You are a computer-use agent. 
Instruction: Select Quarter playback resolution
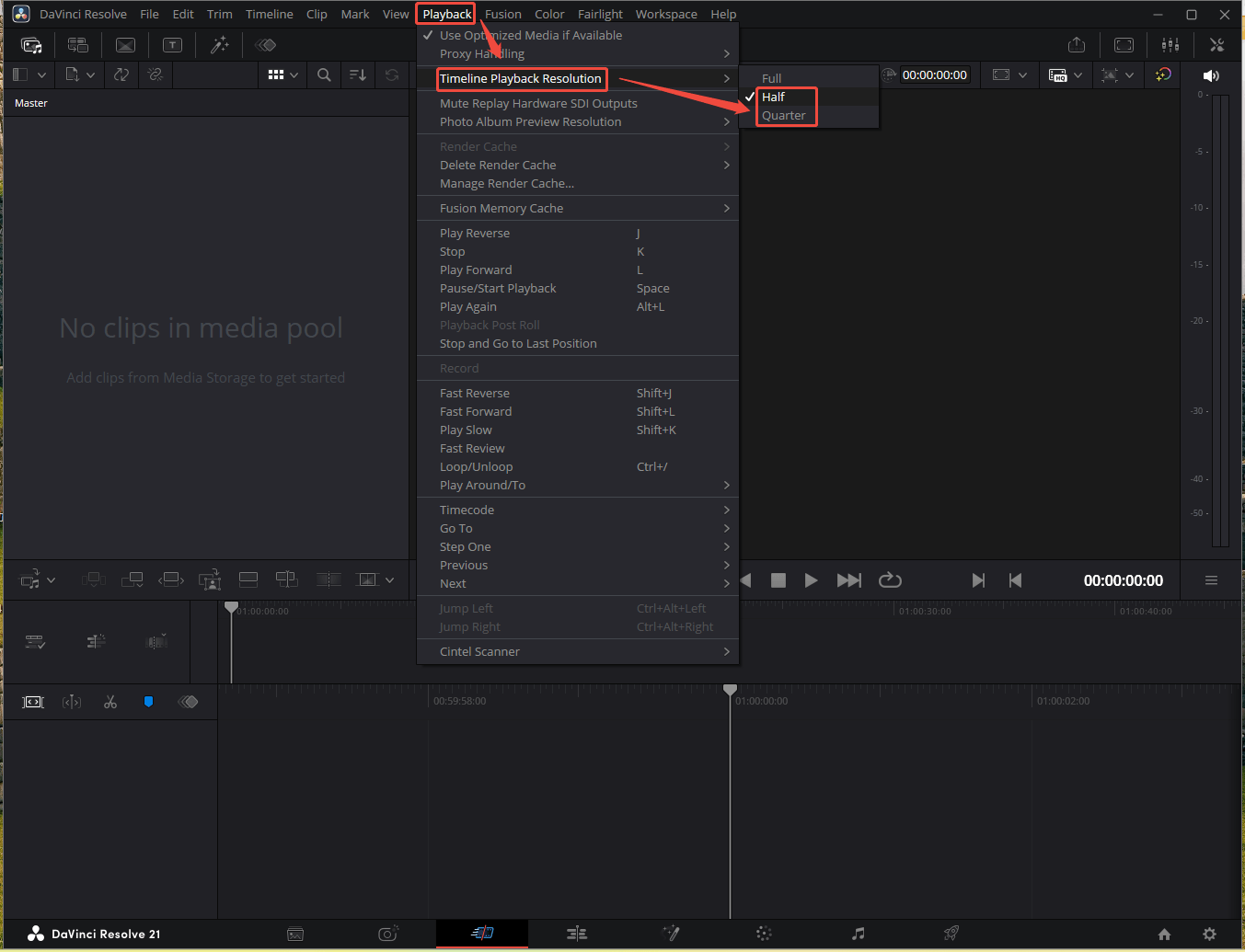809,115
